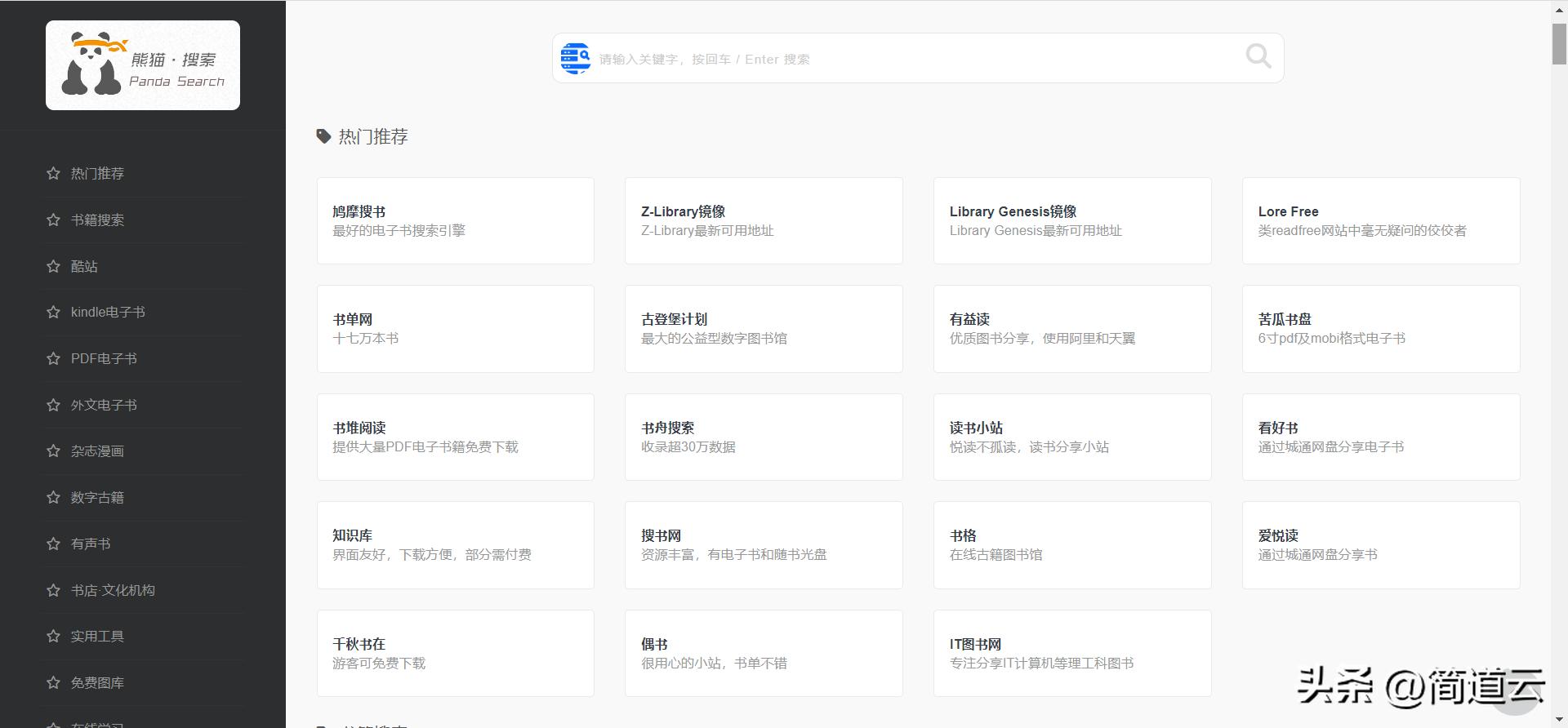Open the Lore Free card
This screenshot has width=1568, height=728.
tap(1381, 220)
